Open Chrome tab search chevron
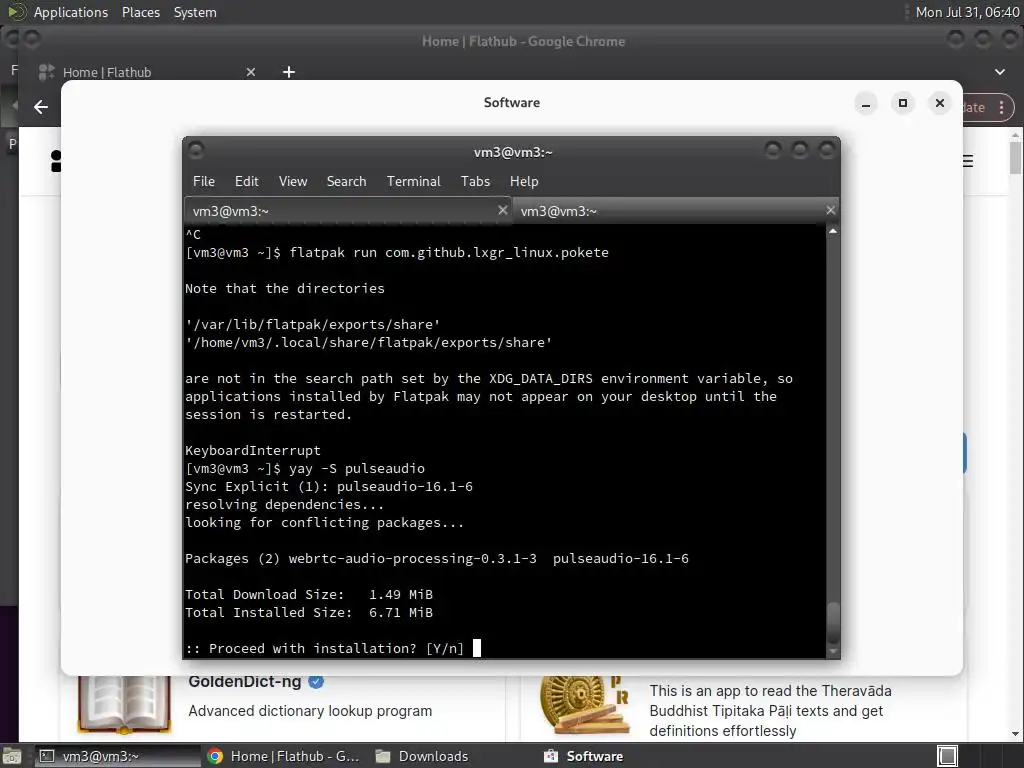 click(1000, 72)
